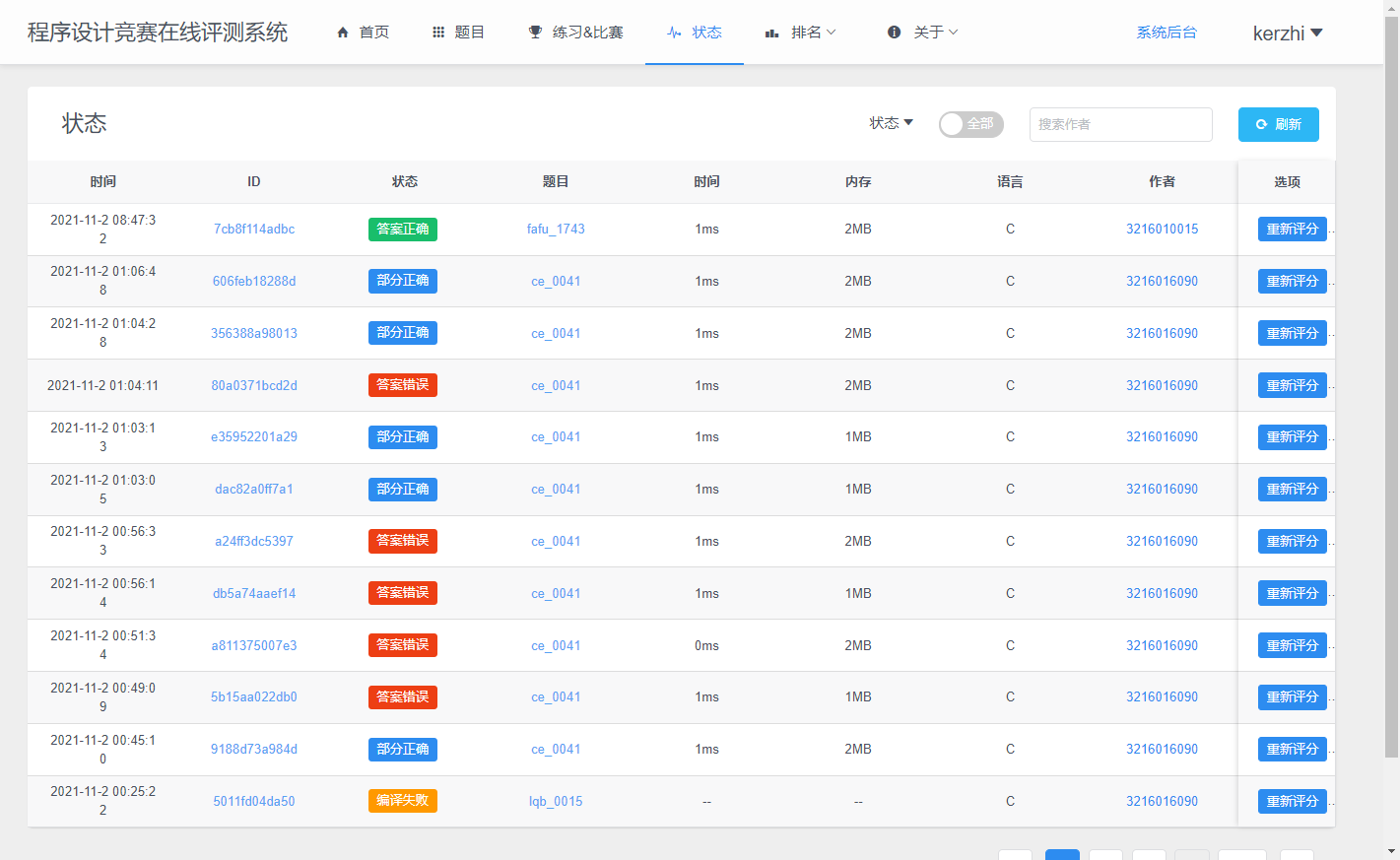Click the refresh icon in 刷新 button

coord(1261,124)
